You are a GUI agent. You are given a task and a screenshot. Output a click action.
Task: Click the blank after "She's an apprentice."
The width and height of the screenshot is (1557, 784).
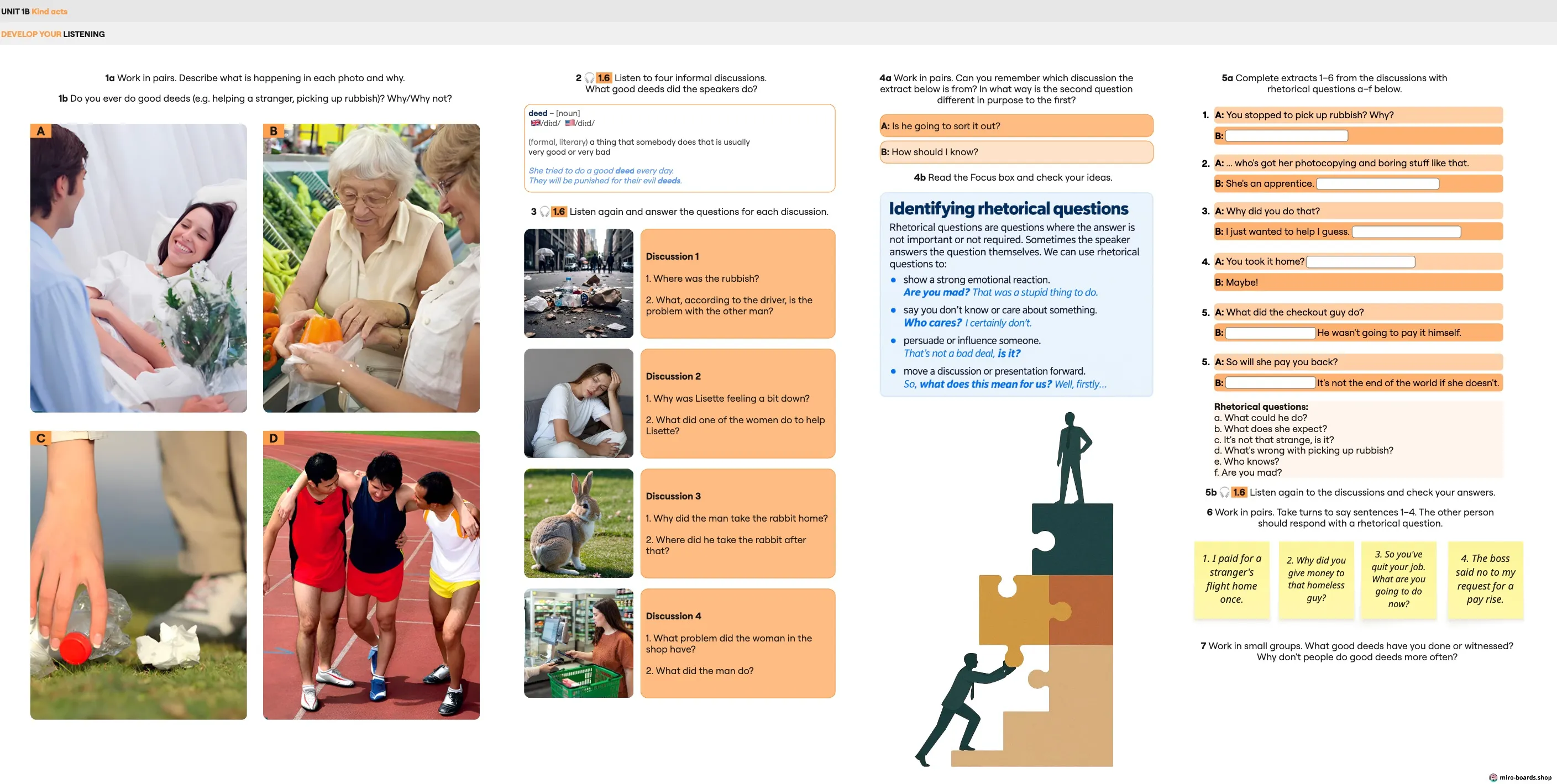coord(1377,183)
